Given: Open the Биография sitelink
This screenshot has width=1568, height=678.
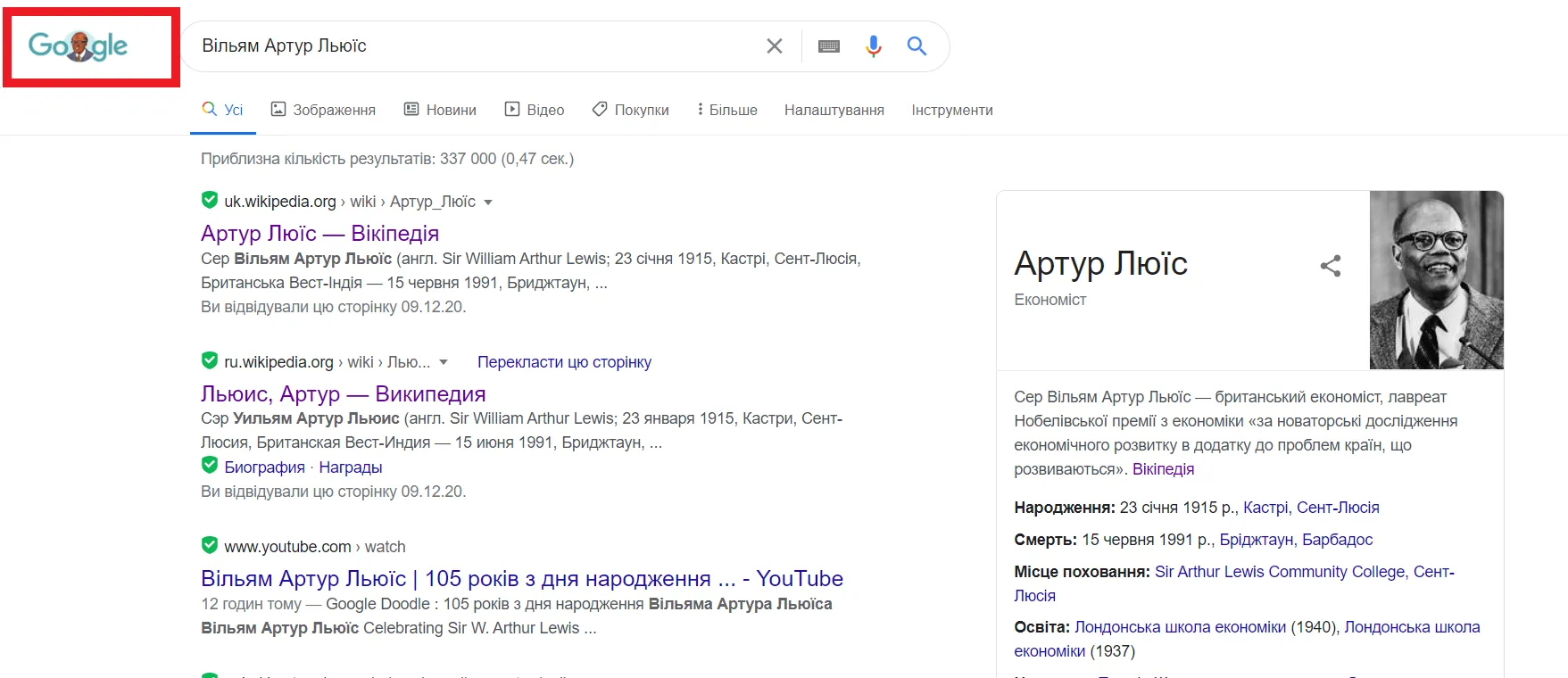Looking at the screenshot, I should click(x=265, y=467).
